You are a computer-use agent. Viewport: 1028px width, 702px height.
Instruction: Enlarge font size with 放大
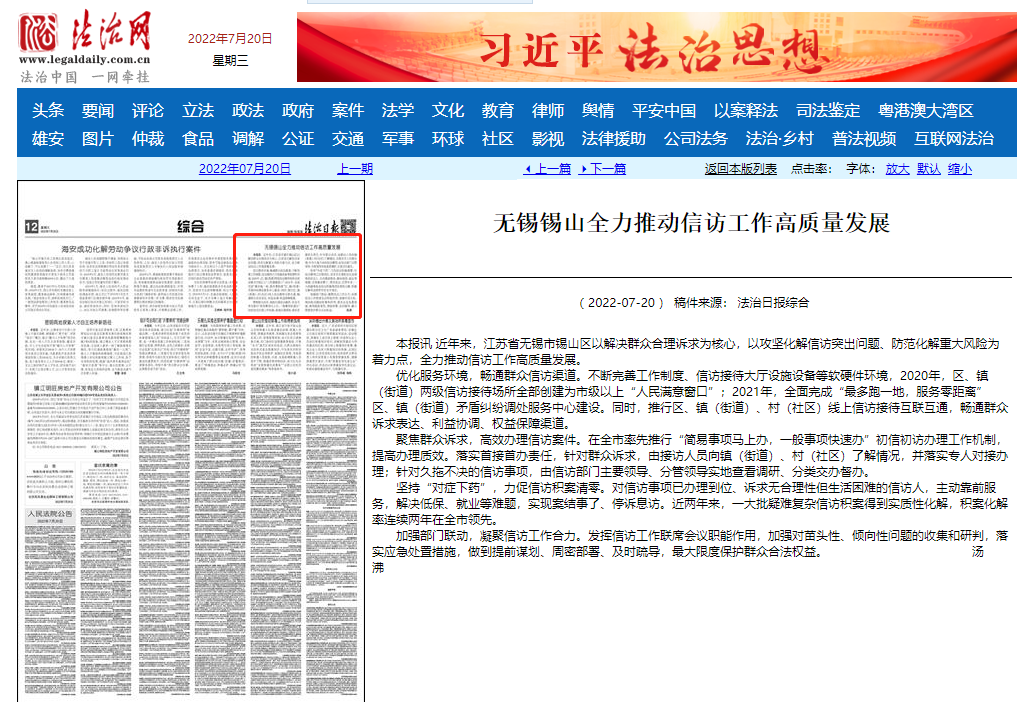click(x=897, y=169)
